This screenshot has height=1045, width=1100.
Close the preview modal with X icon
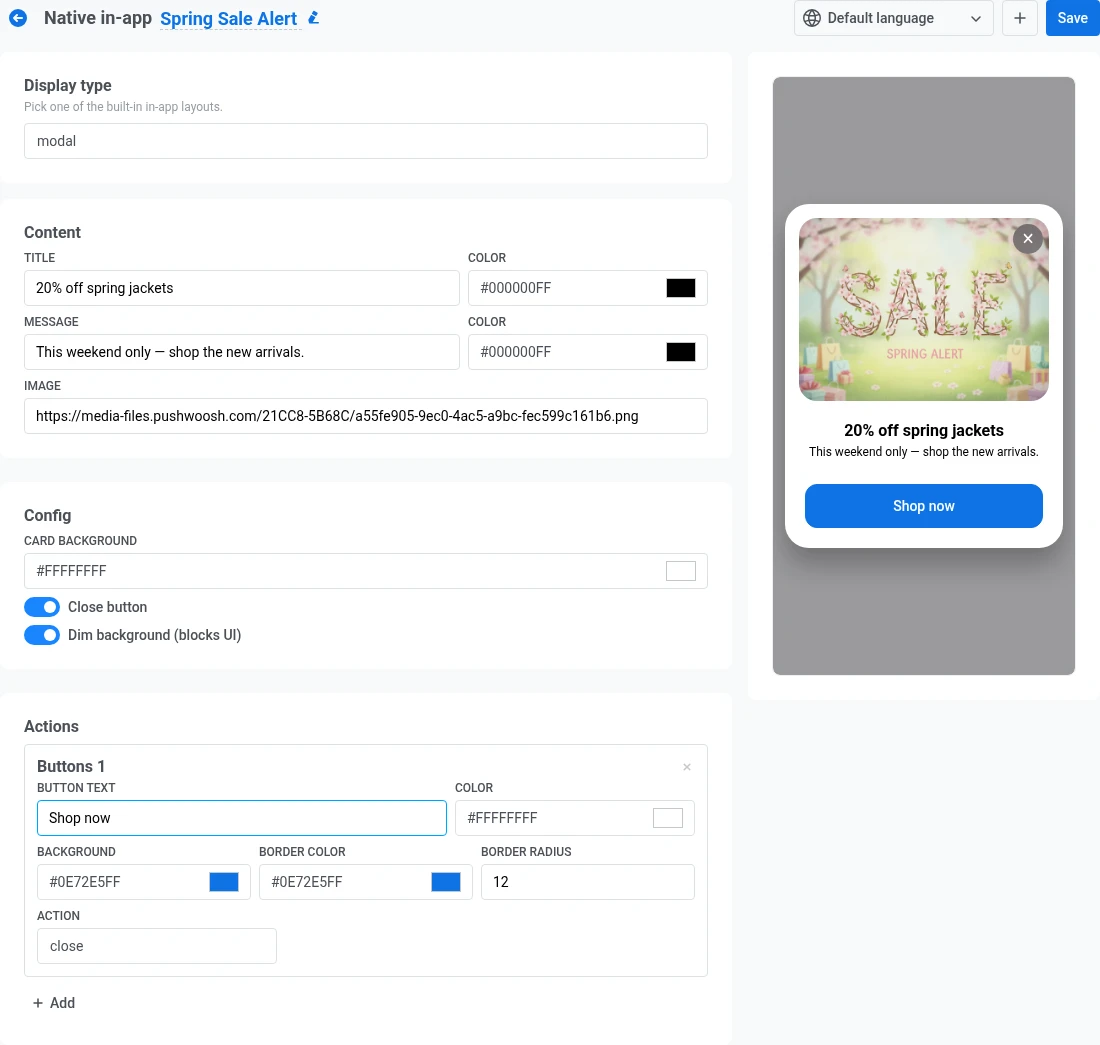click(x=1027, y=238)
